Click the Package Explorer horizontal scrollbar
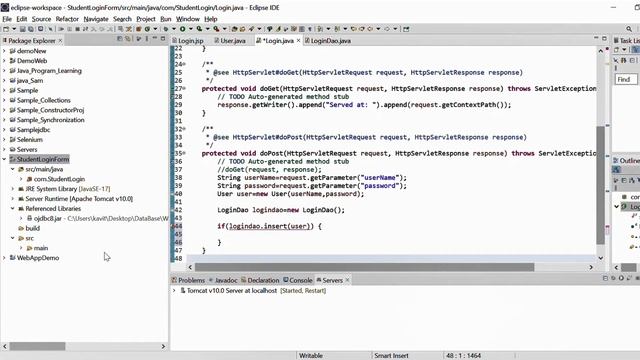This screenshot has height=360, width=640. coord(37,346)
